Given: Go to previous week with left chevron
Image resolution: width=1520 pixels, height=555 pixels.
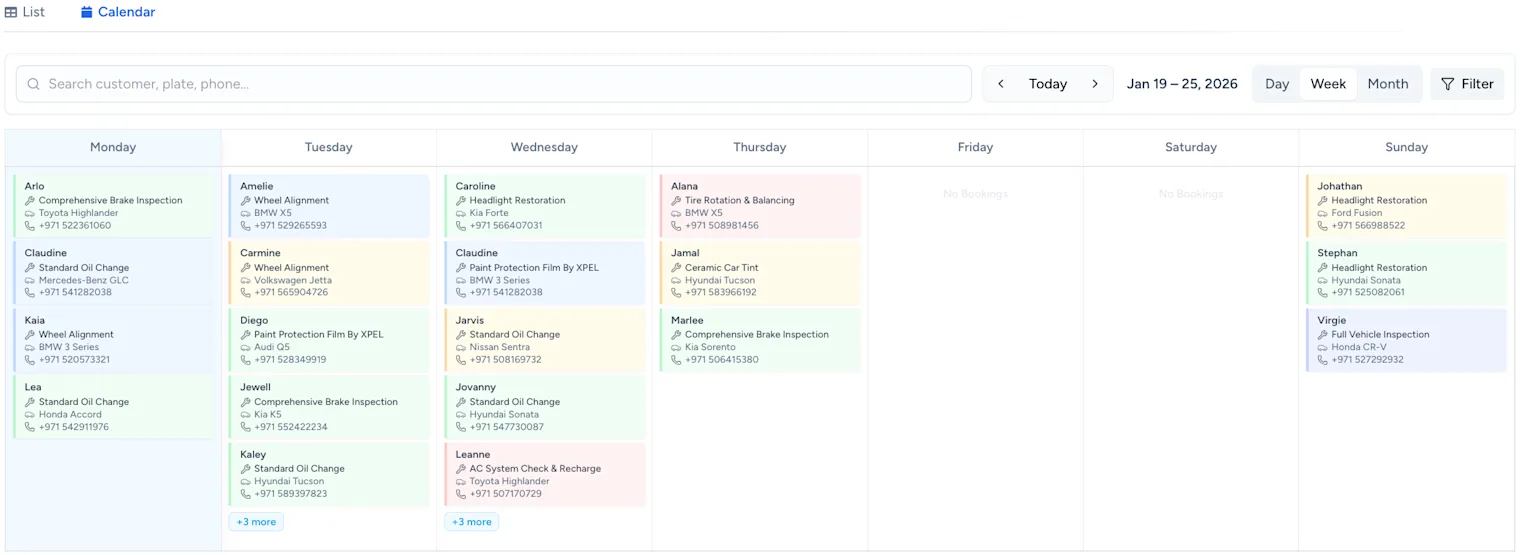Looking at the screenshot, I should (x=1001, y=84).
